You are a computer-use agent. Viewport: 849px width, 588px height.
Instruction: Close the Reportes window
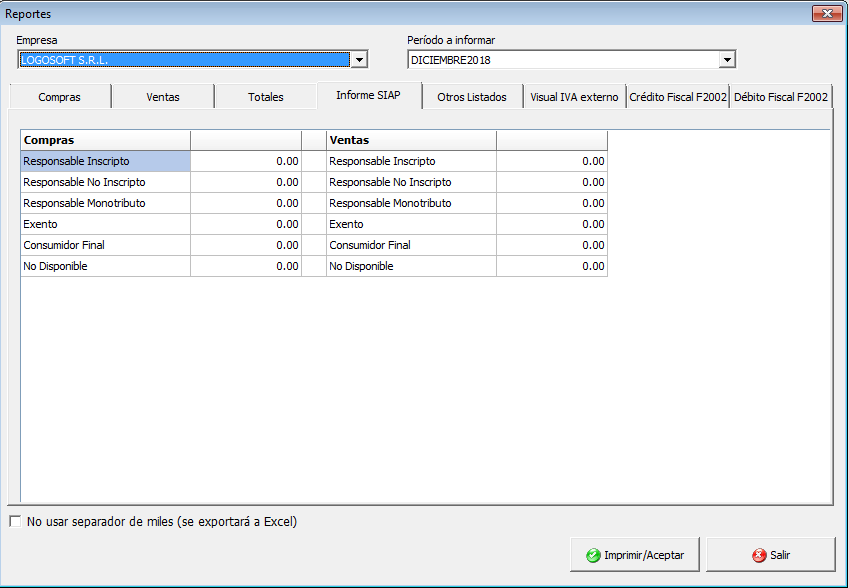coord(827,14)
